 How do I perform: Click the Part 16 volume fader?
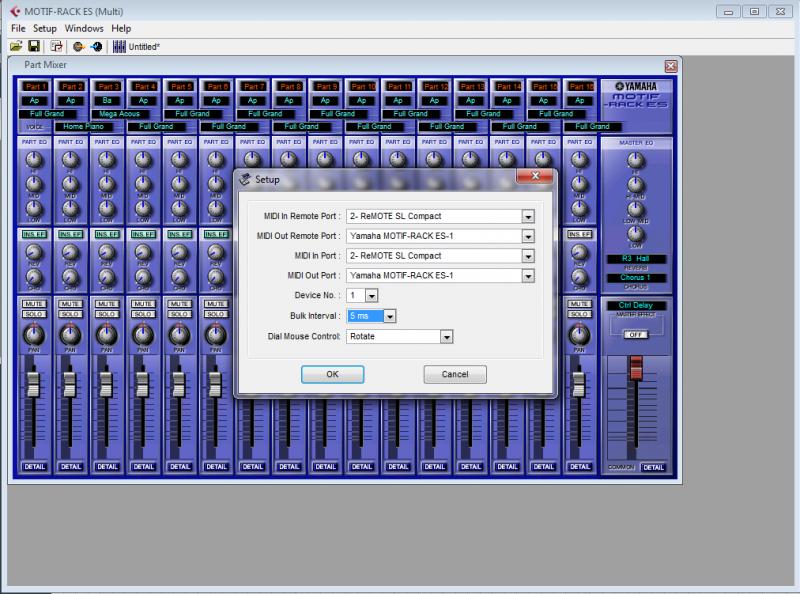[578, 385]
